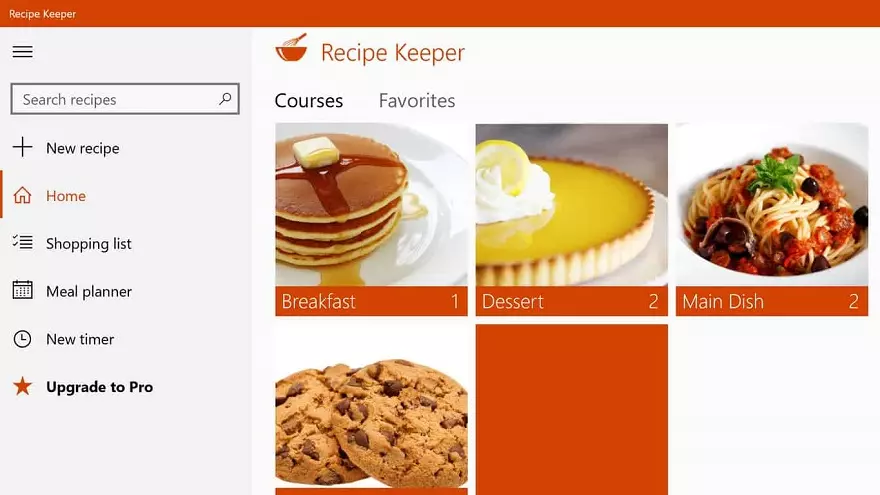Open the cookies course tile

tap(372, 410)
